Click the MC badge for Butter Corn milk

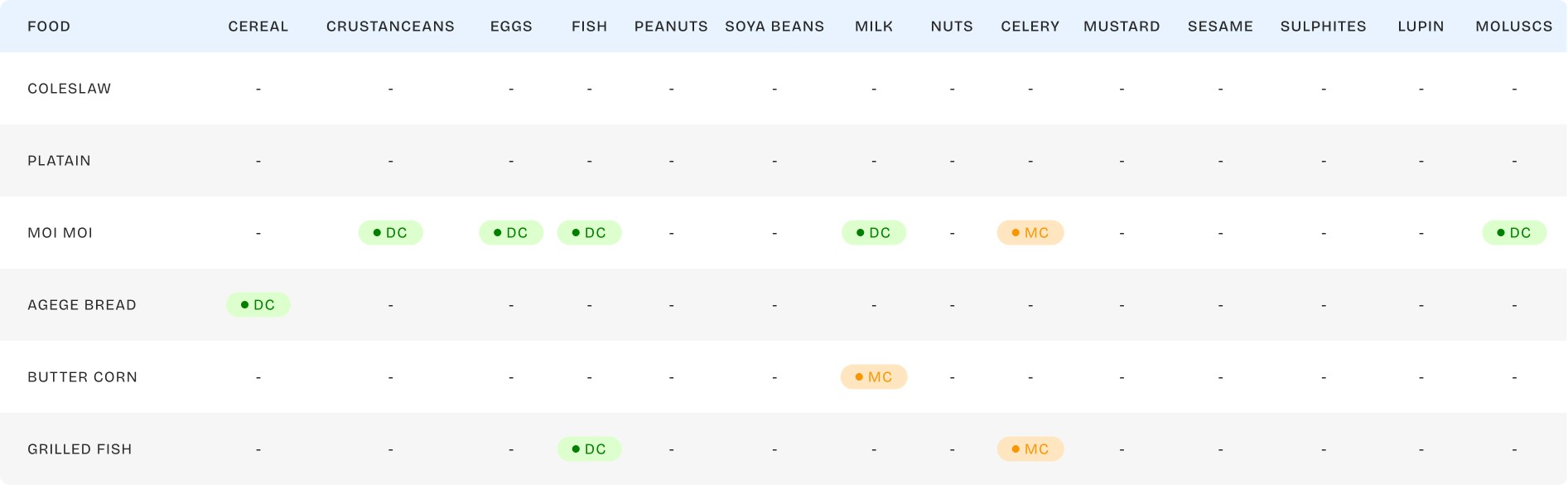pyautogui.click(x=874, y=377)
